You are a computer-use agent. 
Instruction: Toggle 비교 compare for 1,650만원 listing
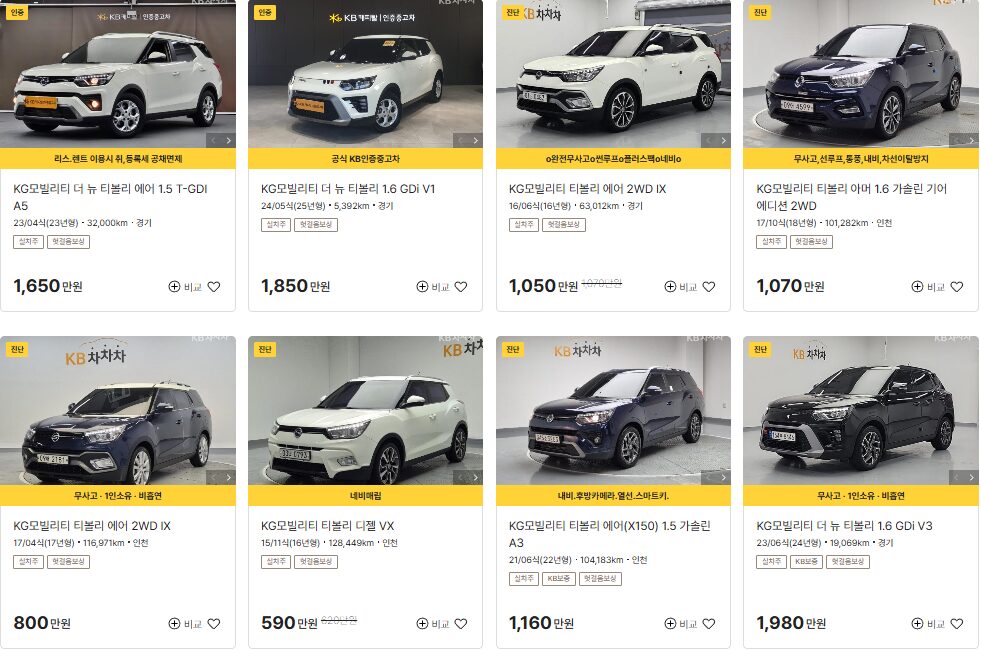pyautogui.click(x=185, y=287)
